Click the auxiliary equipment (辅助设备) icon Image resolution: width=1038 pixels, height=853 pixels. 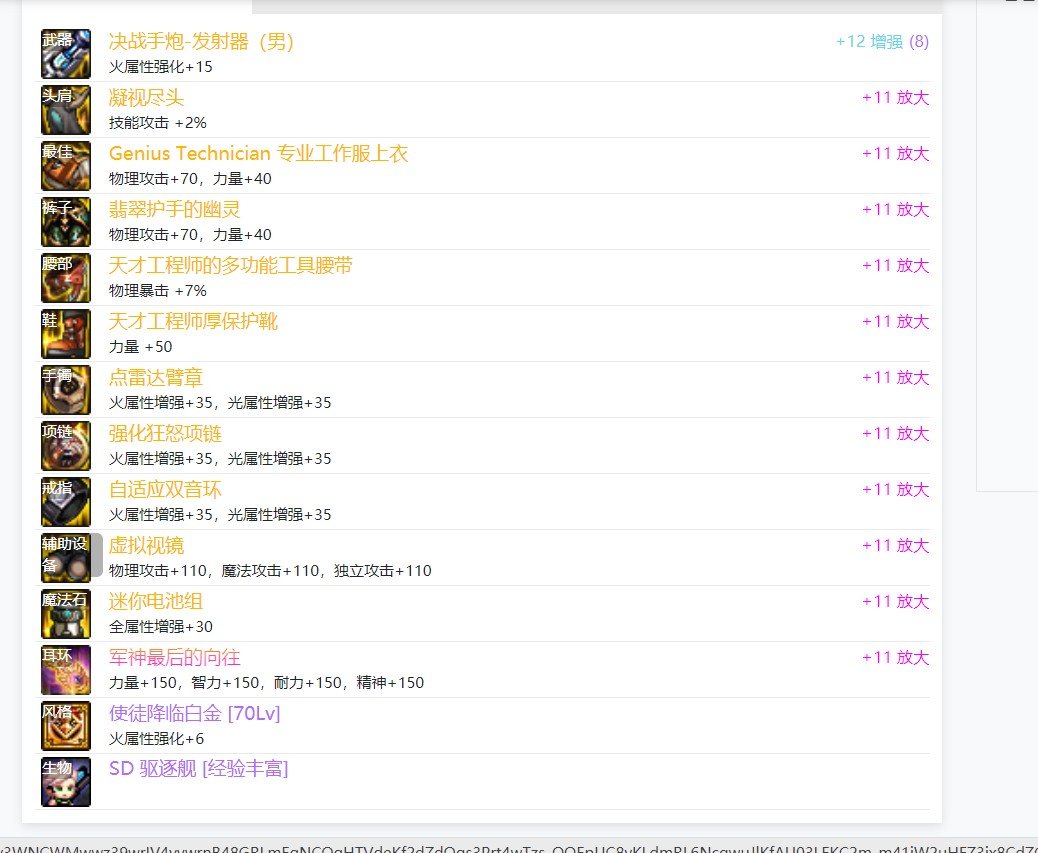(x=66, y=558)
